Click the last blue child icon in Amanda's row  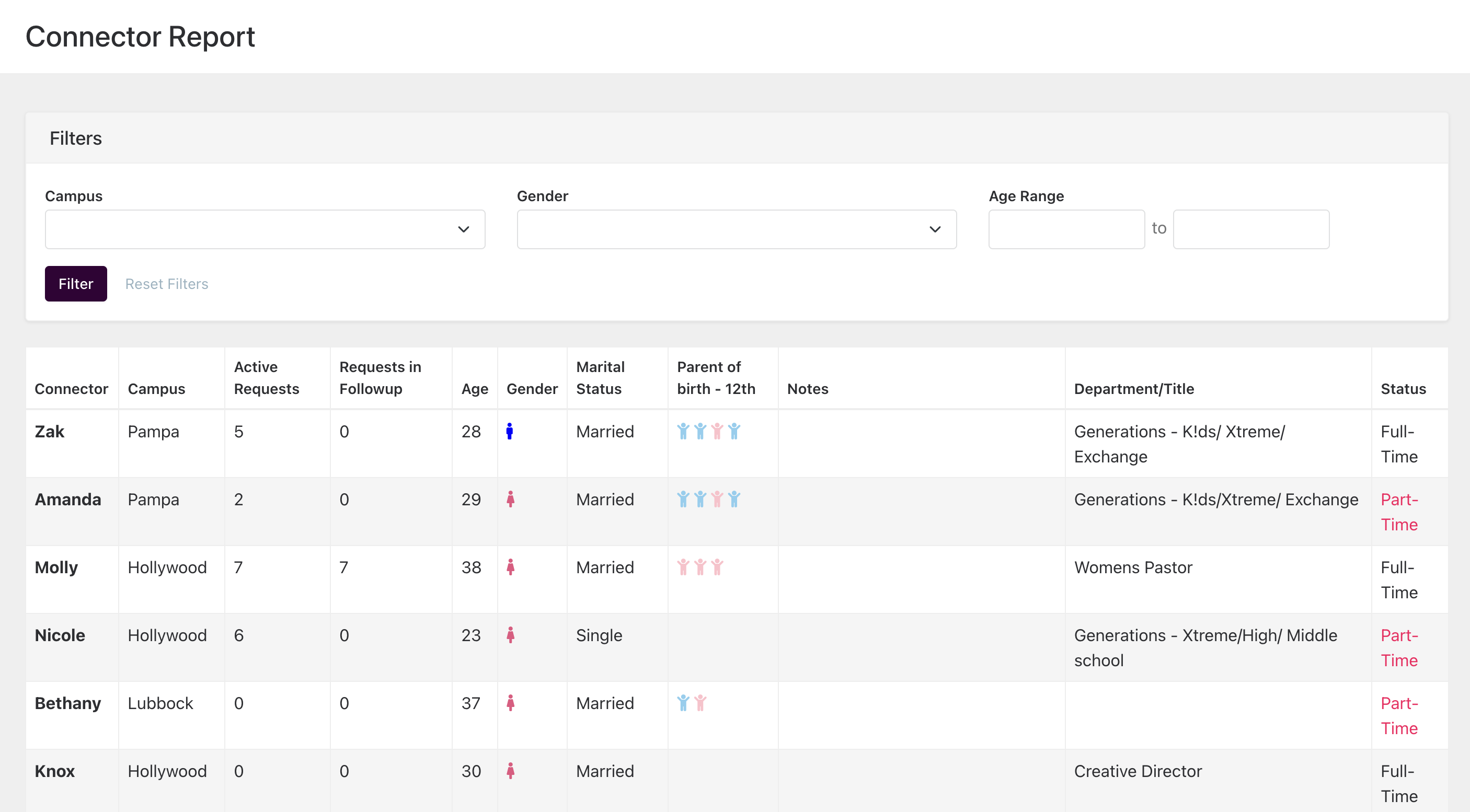point(734,499)
